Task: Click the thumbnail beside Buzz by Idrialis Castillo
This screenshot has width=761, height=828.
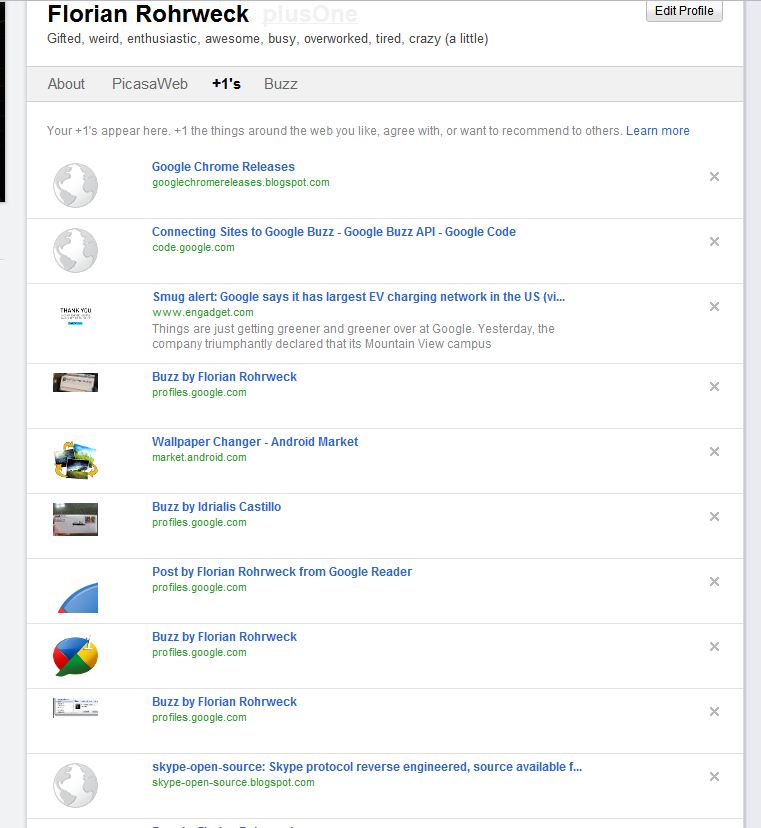Action: pyautogui.click(x=76, y=519)
